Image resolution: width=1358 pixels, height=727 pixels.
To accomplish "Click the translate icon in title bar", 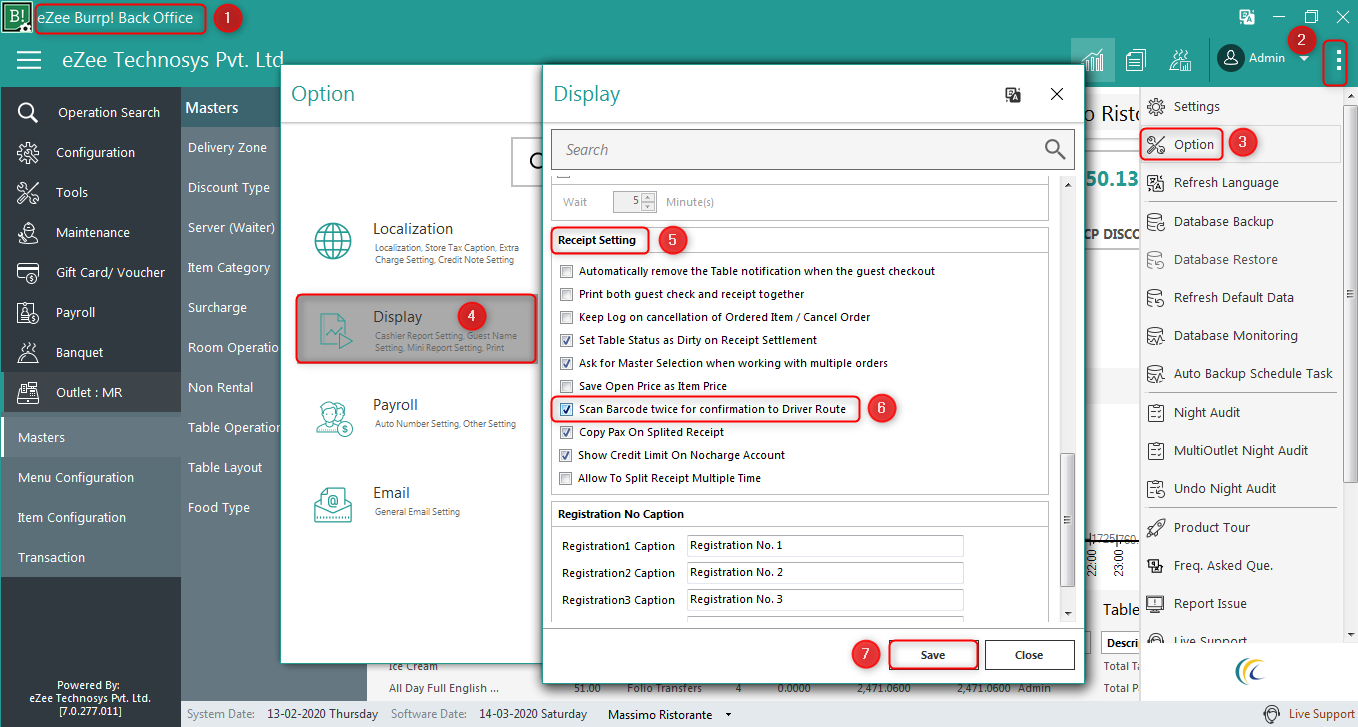I will point(1247,17).
